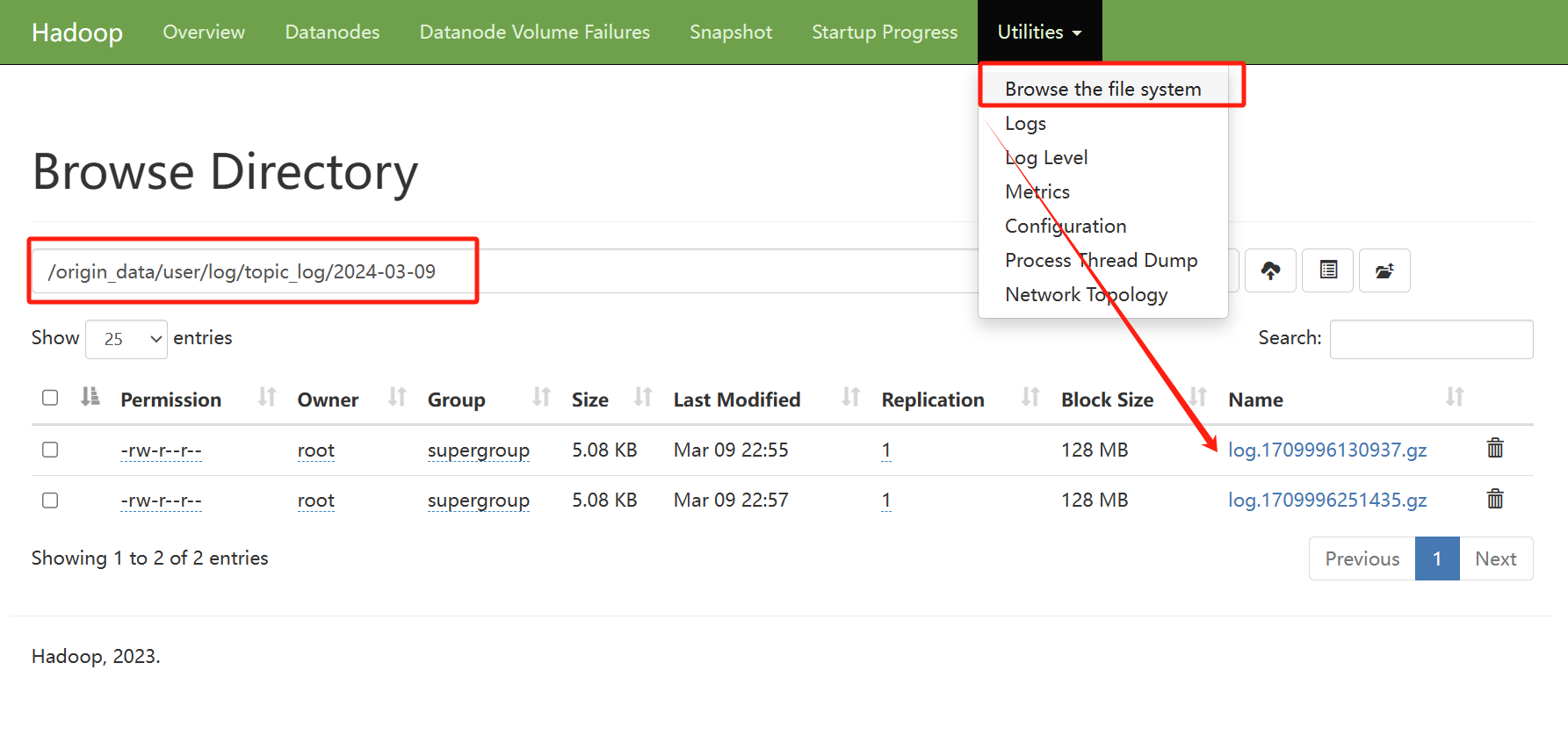Sort by the checkbox column sort icon
Screen dimensions: 1568x735
pos(90,397)
